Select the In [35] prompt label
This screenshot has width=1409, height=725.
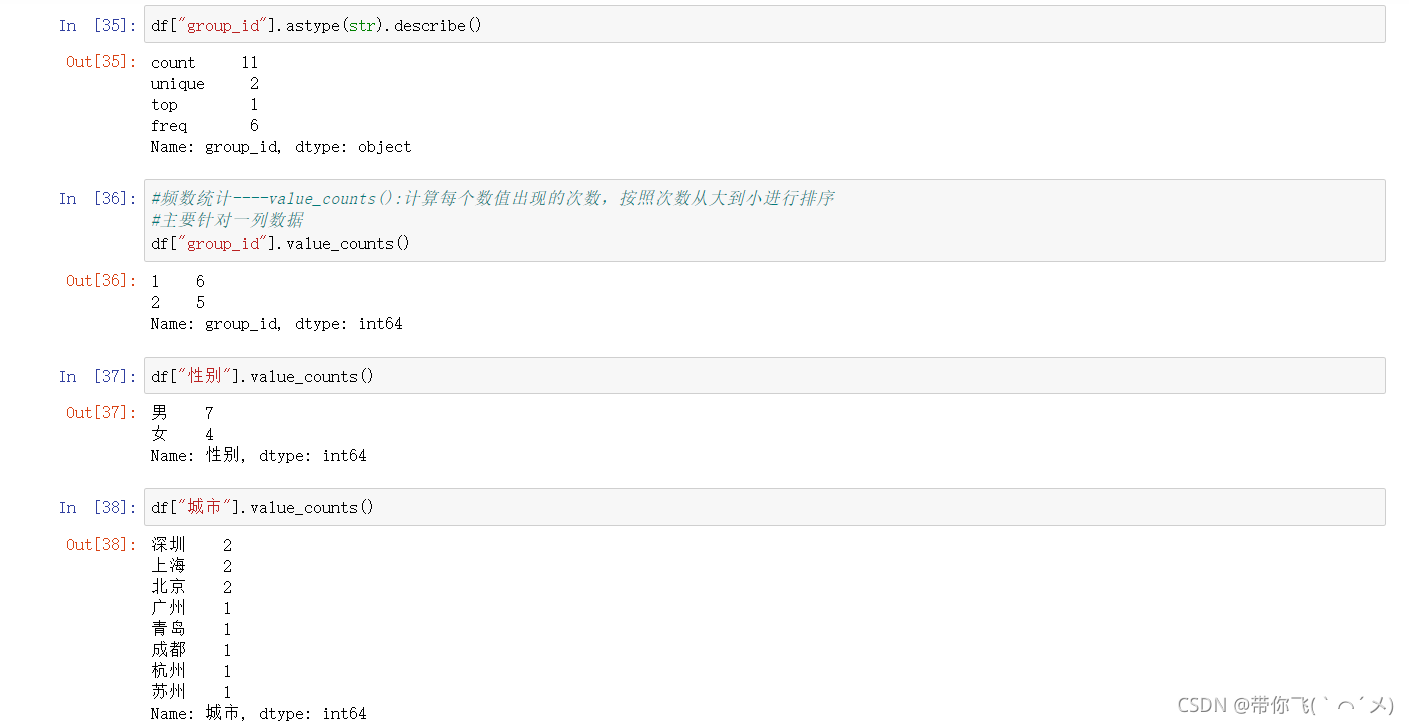pyautogui.click(x=97, y=26)
